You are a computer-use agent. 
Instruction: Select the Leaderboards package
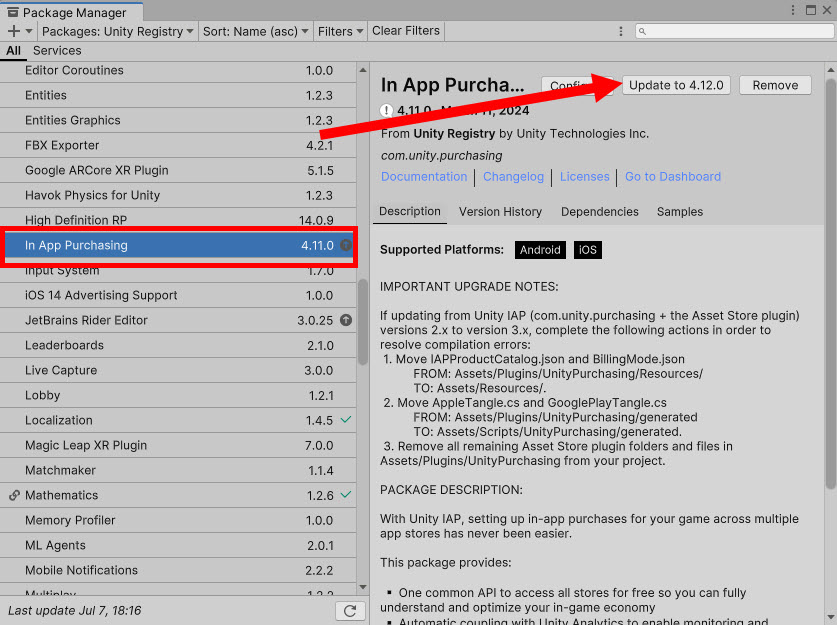tap(178, 345)
